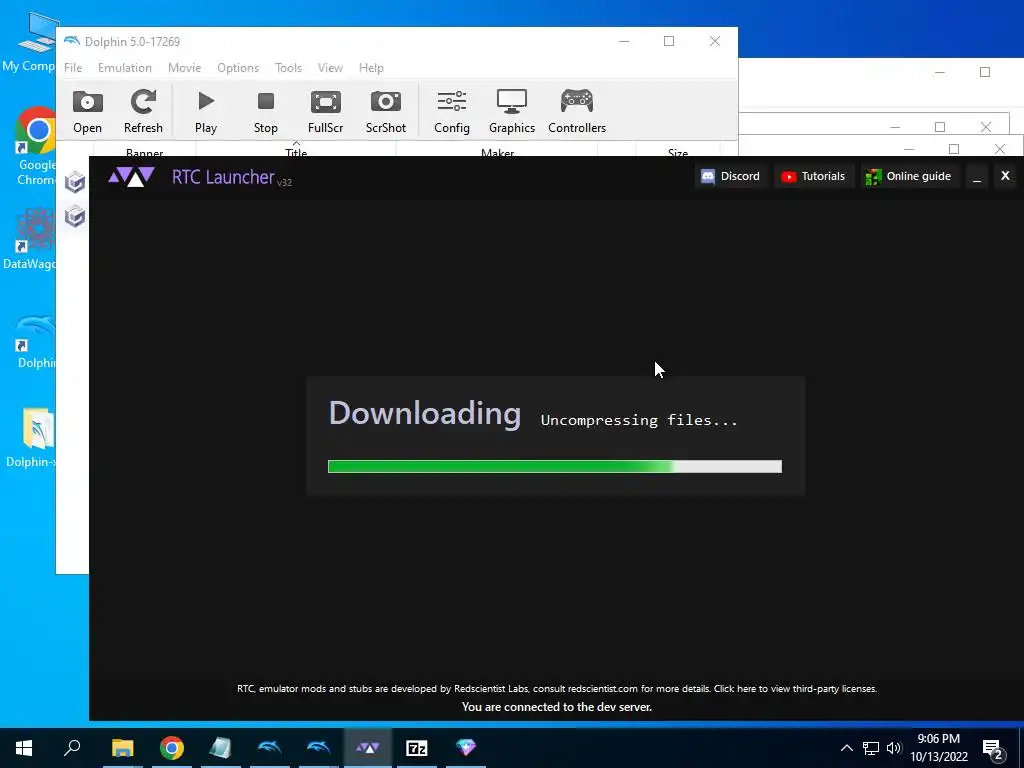Open Dolphin Config settings
1024x768 pixels.
(x=452, y=111)
